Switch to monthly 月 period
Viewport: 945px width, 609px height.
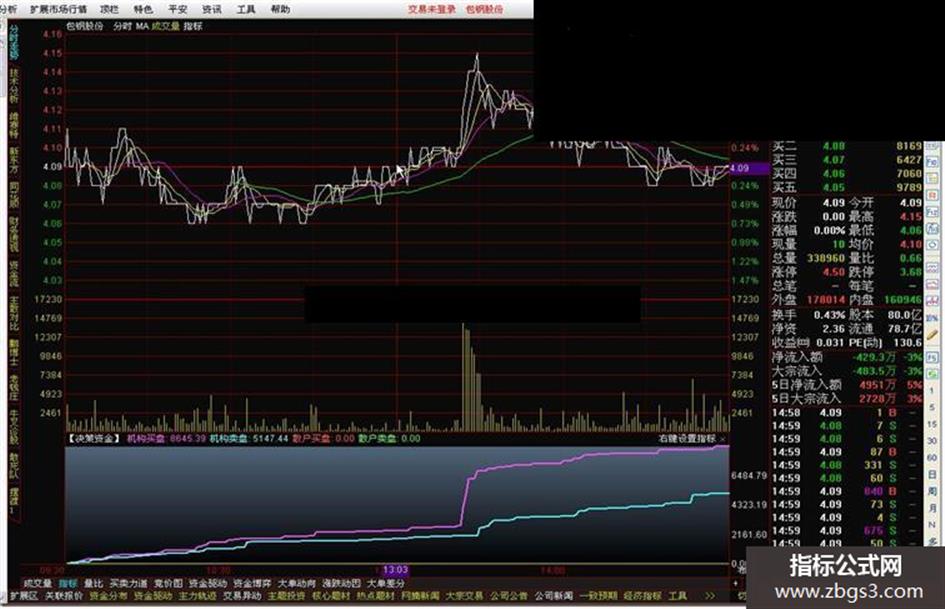coord(932,508)
